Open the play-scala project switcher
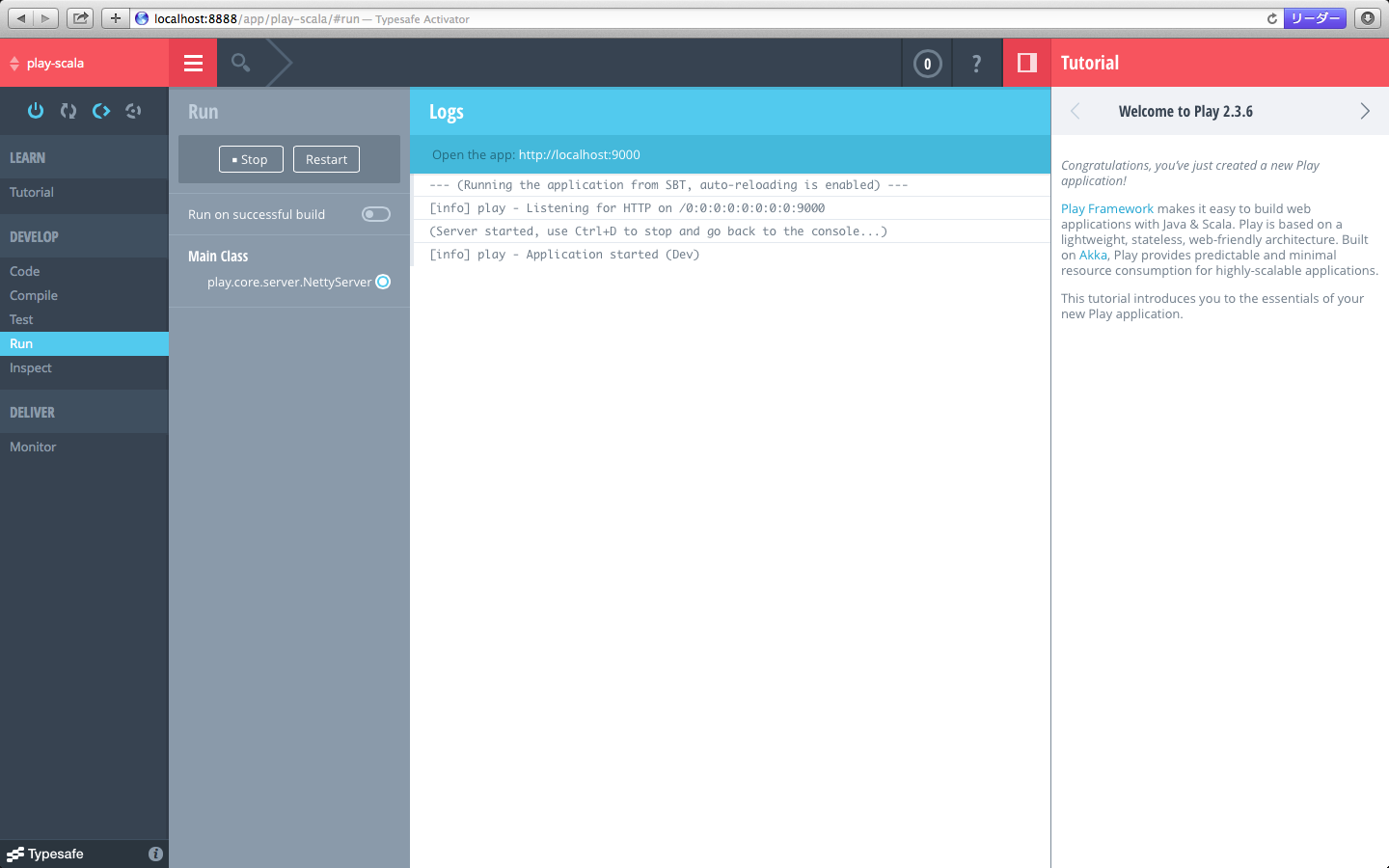The height and width of the screenshot is (868, 1389). coord(84,64)
